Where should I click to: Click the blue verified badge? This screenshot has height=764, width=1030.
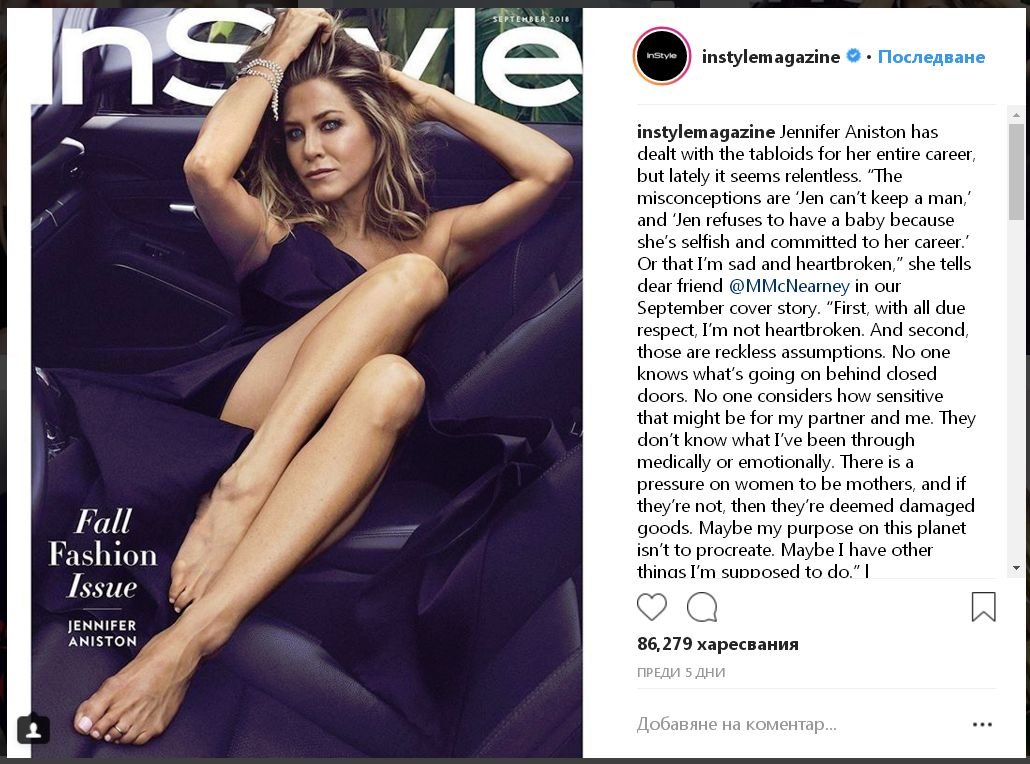853,56
